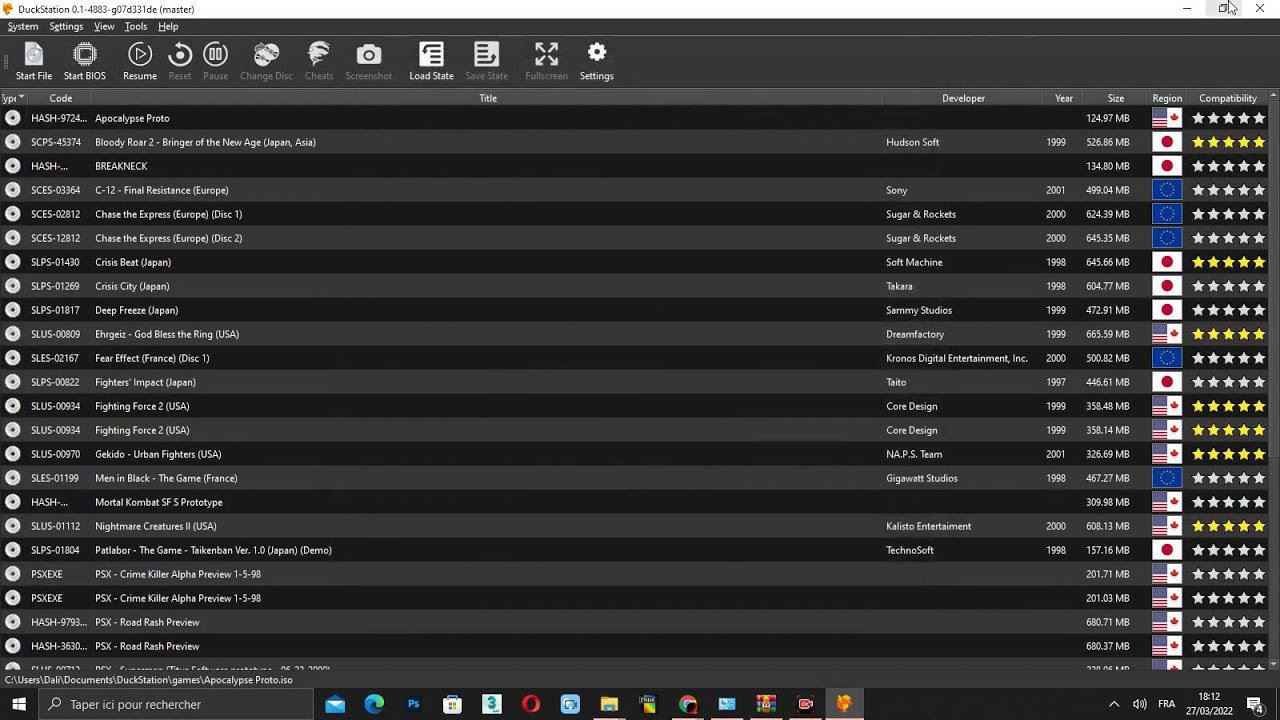Click Hudson Soft developer cell
This screenshot has height=720, width=1280.
913,142
